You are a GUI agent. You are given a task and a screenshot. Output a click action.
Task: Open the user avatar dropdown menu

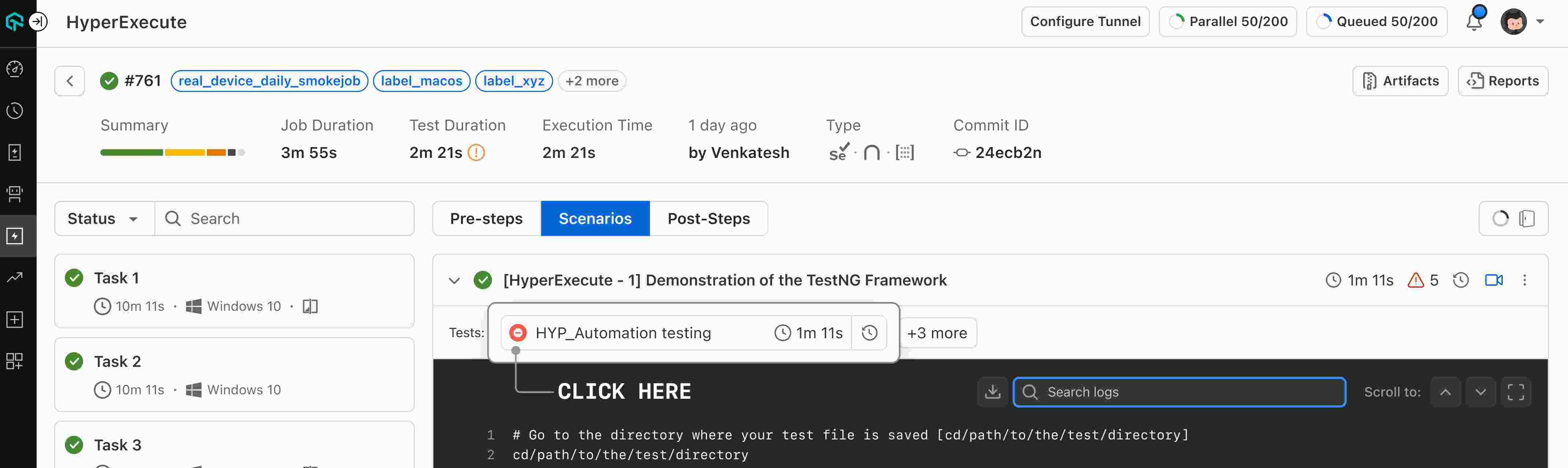1522,21
